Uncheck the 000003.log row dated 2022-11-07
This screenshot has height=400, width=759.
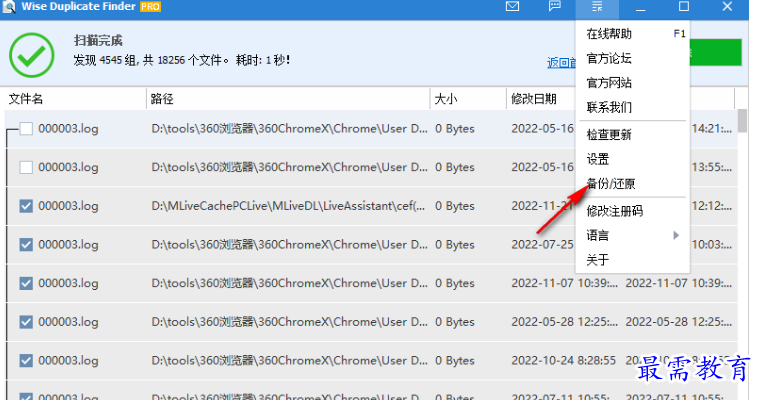[26, 283]
